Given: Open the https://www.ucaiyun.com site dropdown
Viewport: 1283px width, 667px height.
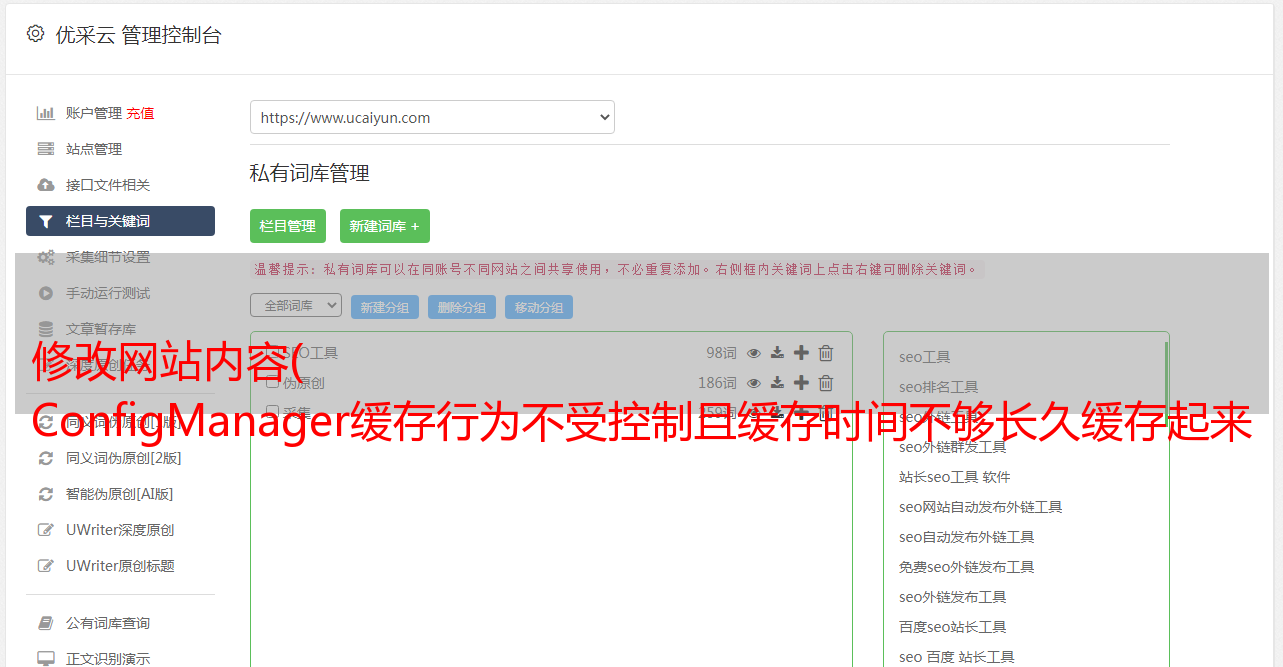Looking at the screenshot, I should coord(432,117).
